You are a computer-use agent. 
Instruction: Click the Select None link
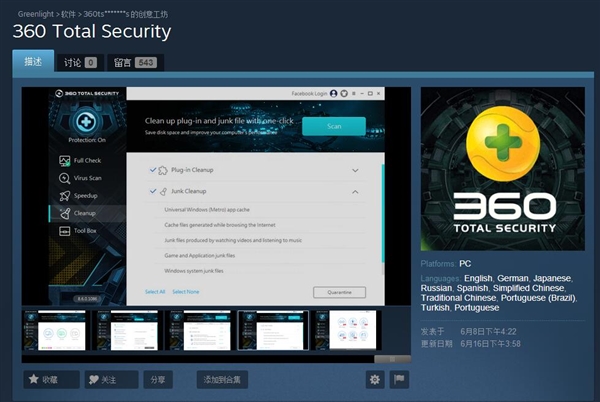[x=186, y=292]
